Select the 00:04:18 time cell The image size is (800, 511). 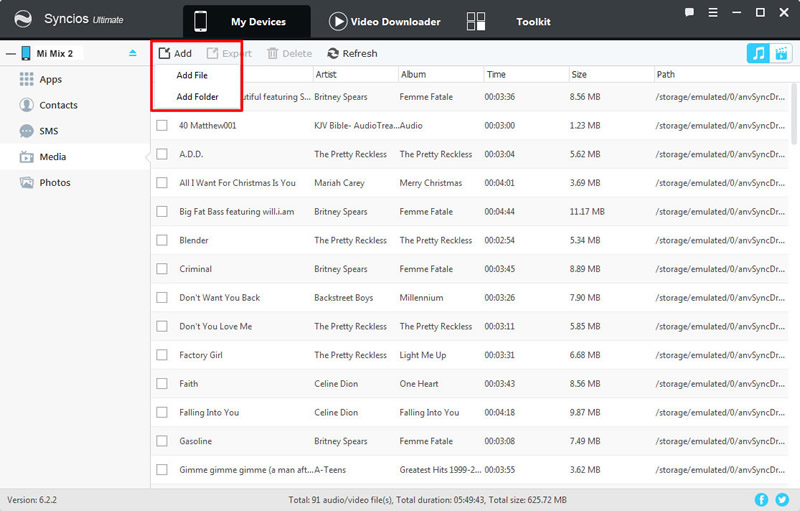point(499,412)
